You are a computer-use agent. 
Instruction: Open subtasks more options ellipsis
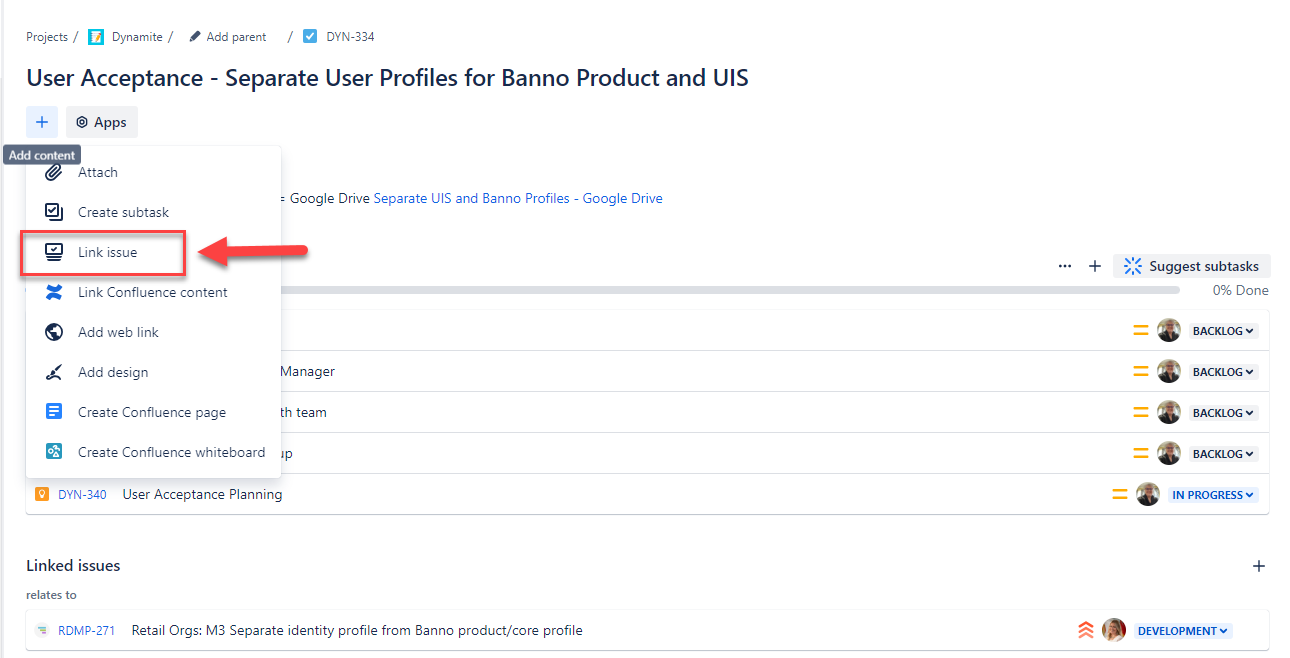[1065, 266]
